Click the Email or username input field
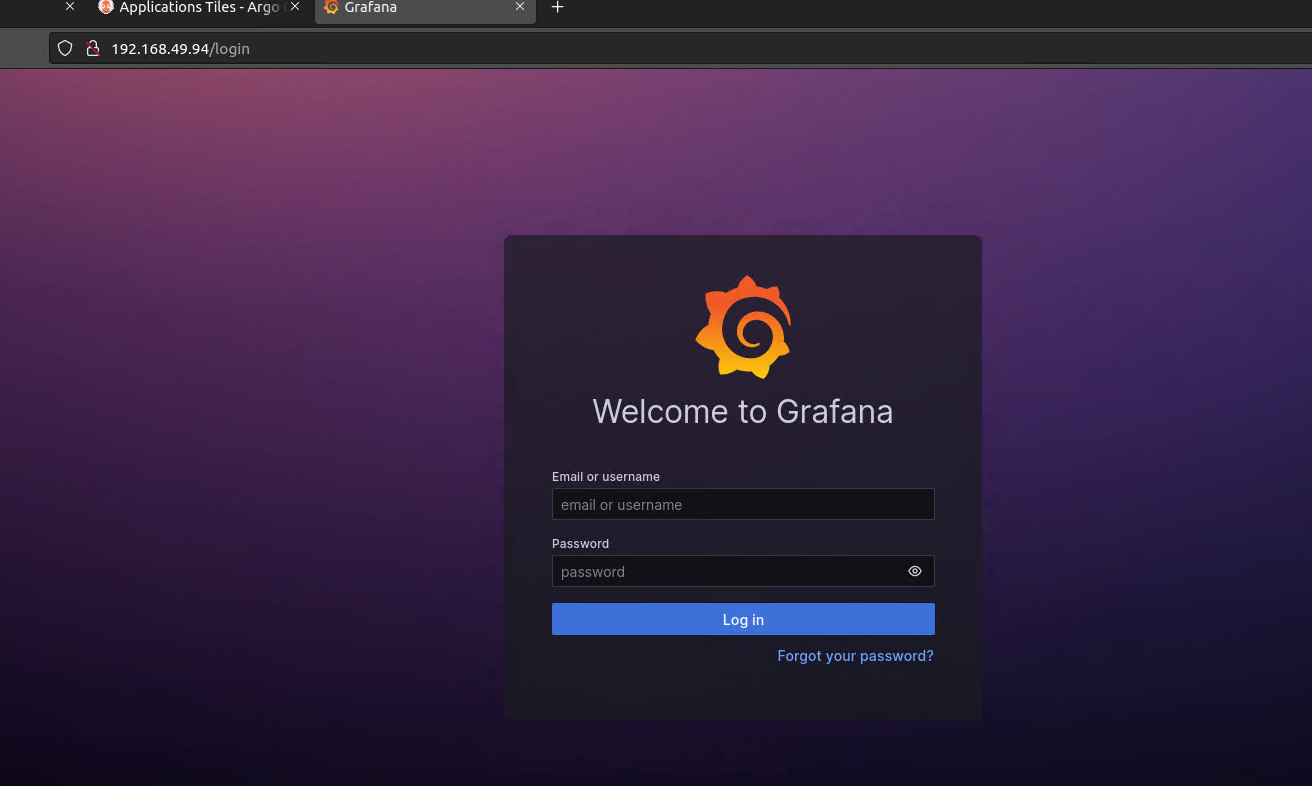Image resolution: width=1312 pixels, height=786 pixels. pyautogui.click(x=743, y=504)
